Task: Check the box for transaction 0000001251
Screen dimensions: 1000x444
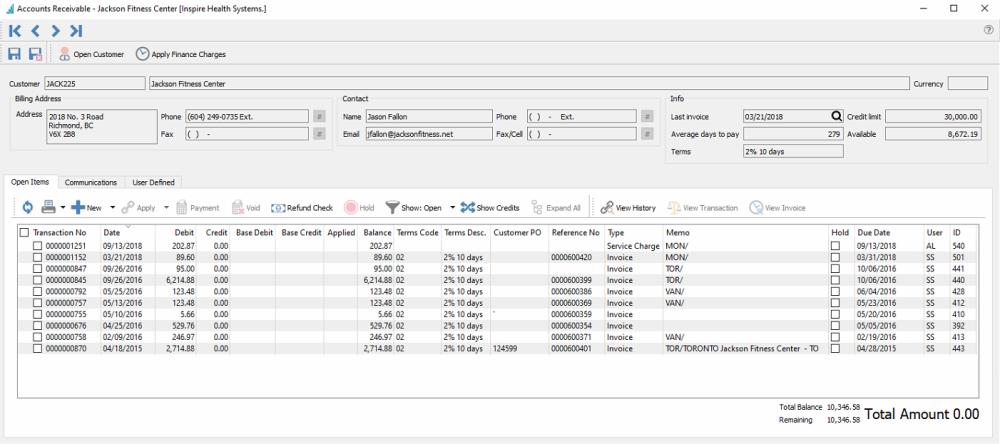Action: 37,246
